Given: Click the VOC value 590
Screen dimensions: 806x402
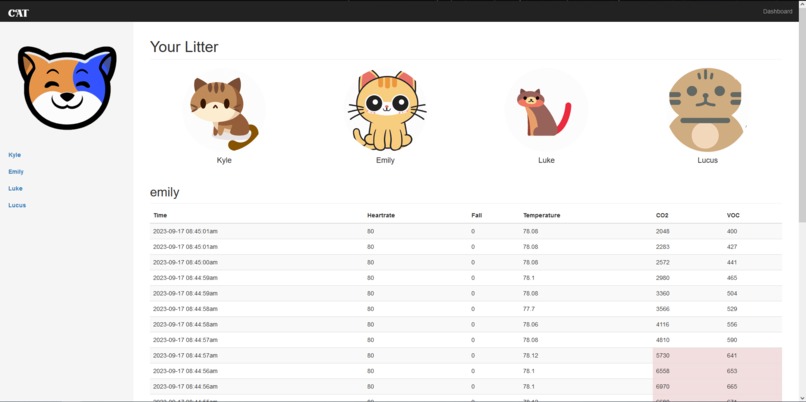Looking at the screenshot, I should [x=732, y=340].
